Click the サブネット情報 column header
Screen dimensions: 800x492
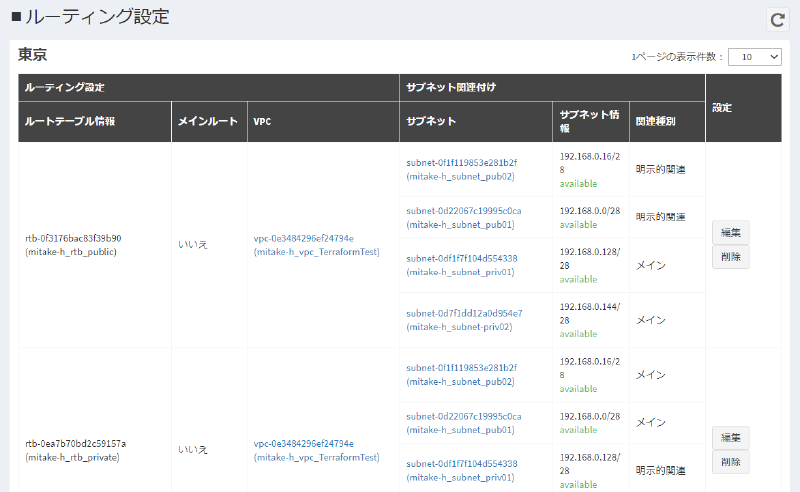pyautogui.click(x=590, y=122)
